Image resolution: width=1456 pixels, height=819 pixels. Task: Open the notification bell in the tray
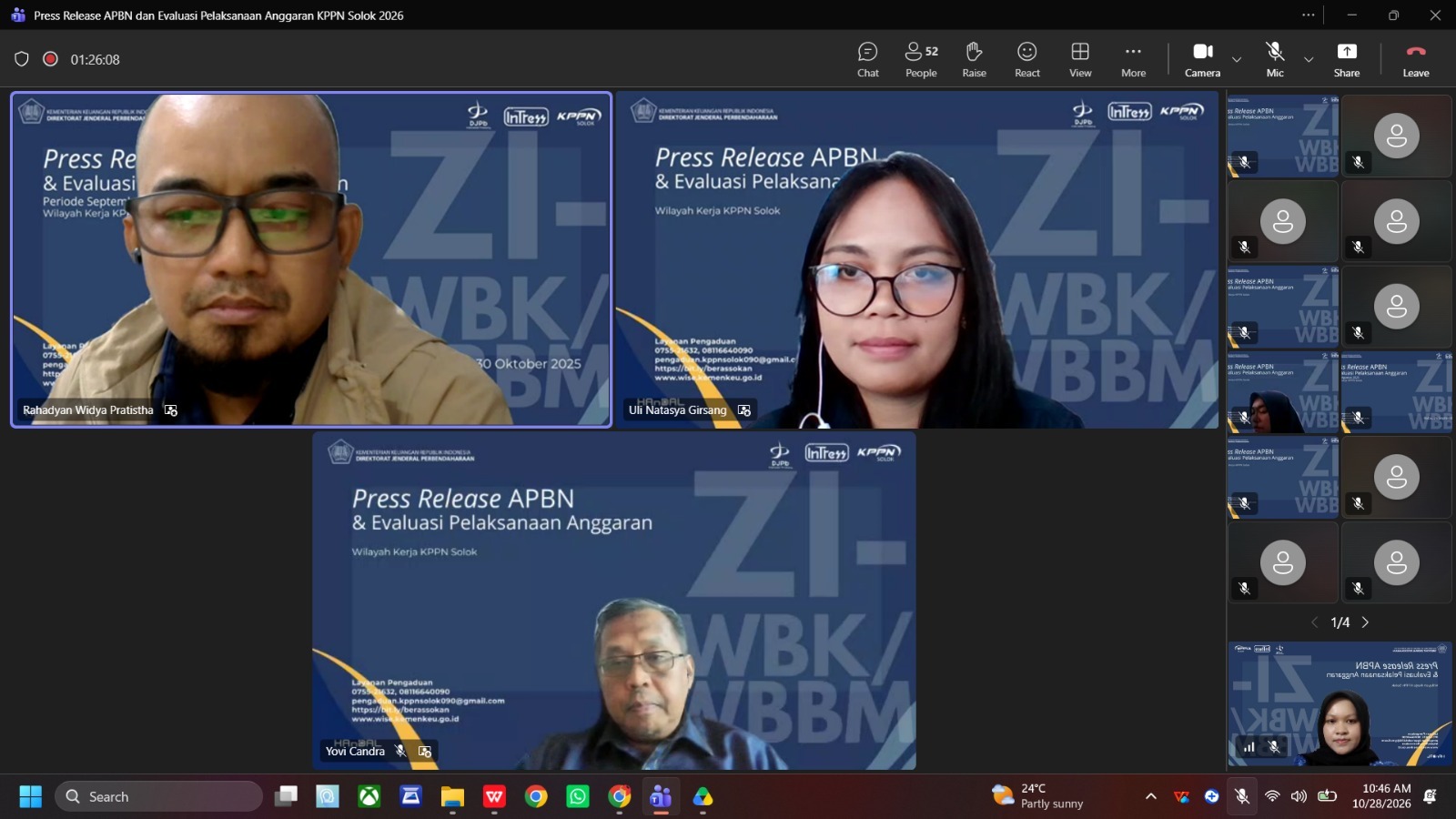pyautogui.click(x=1430, y=796)
